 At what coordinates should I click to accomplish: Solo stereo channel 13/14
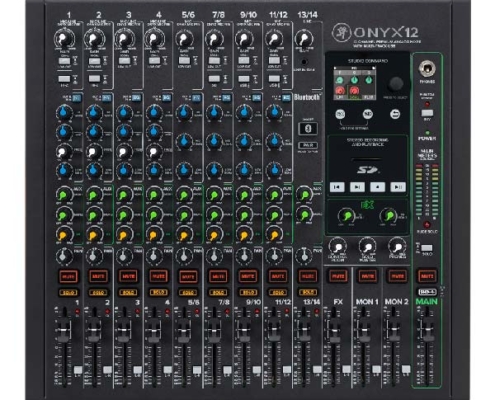308,292
